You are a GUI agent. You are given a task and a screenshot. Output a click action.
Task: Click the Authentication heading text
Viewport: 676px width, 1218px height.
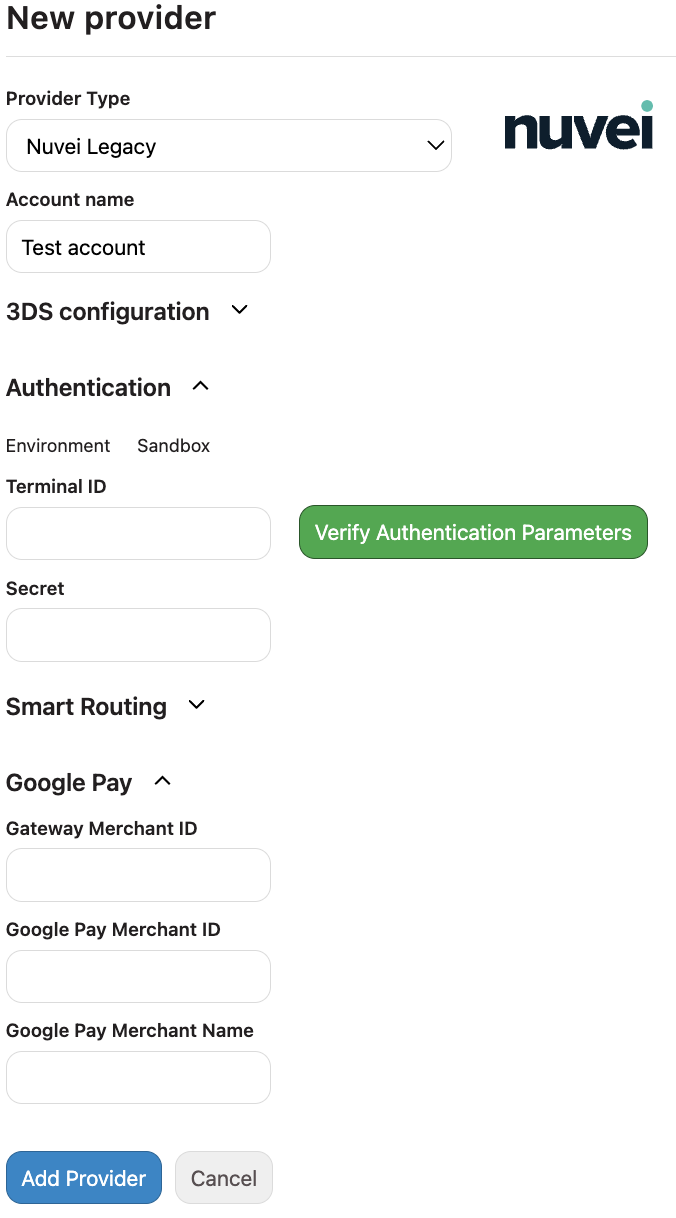(x=89, y=387)
